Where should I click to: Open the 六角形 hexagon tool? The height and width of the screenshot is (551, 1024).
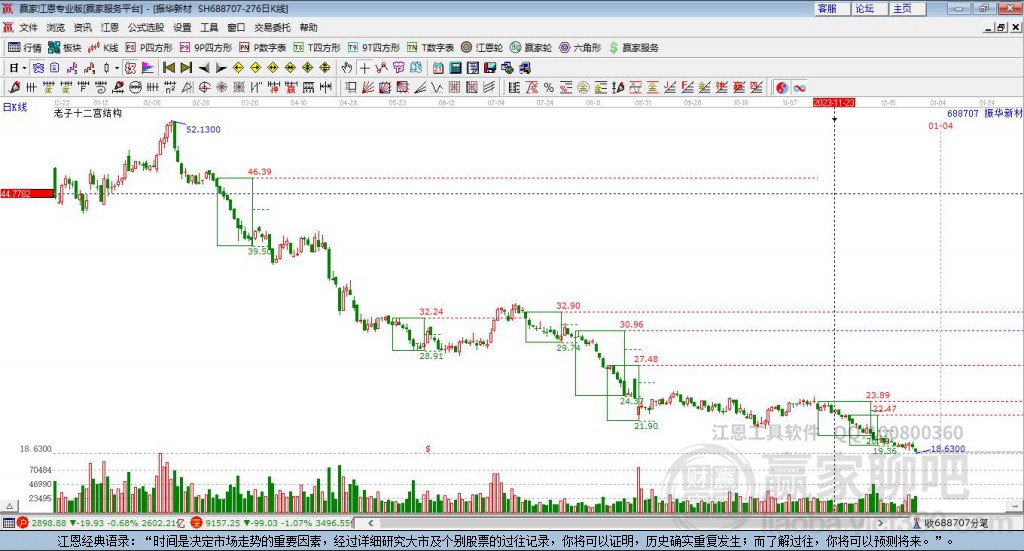(580, 48)
